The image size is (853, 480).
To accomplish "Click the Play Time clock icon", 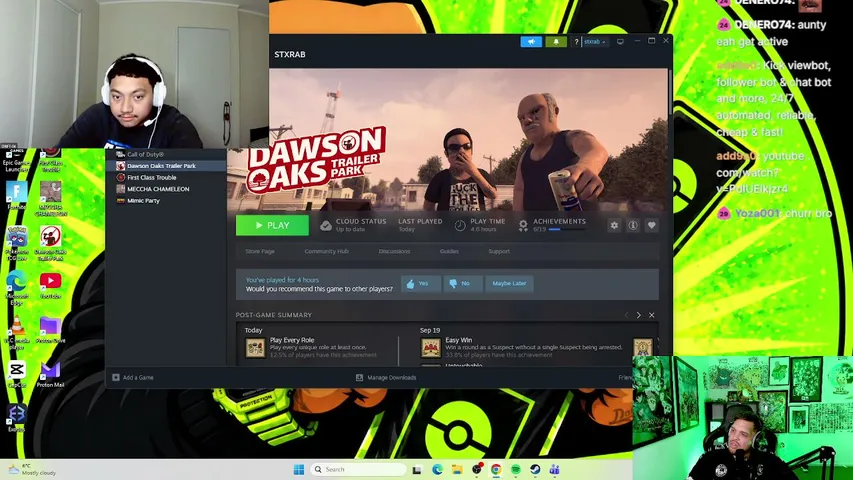I will click(x=460, y=225).
